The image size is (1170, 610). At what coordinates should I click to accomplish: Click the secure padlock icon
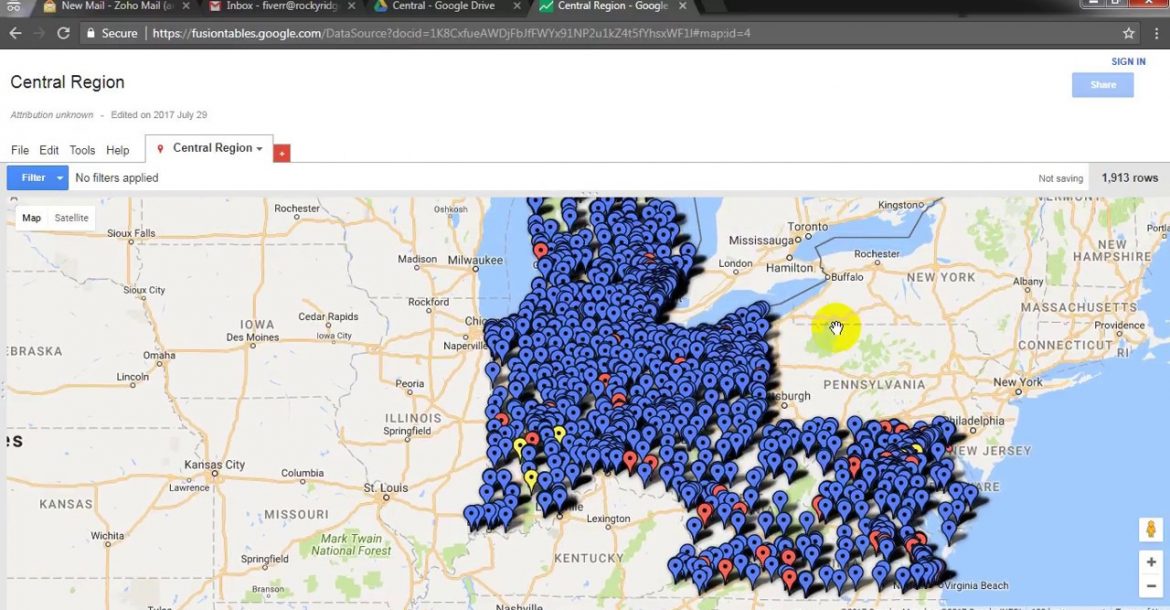(91, 33)
